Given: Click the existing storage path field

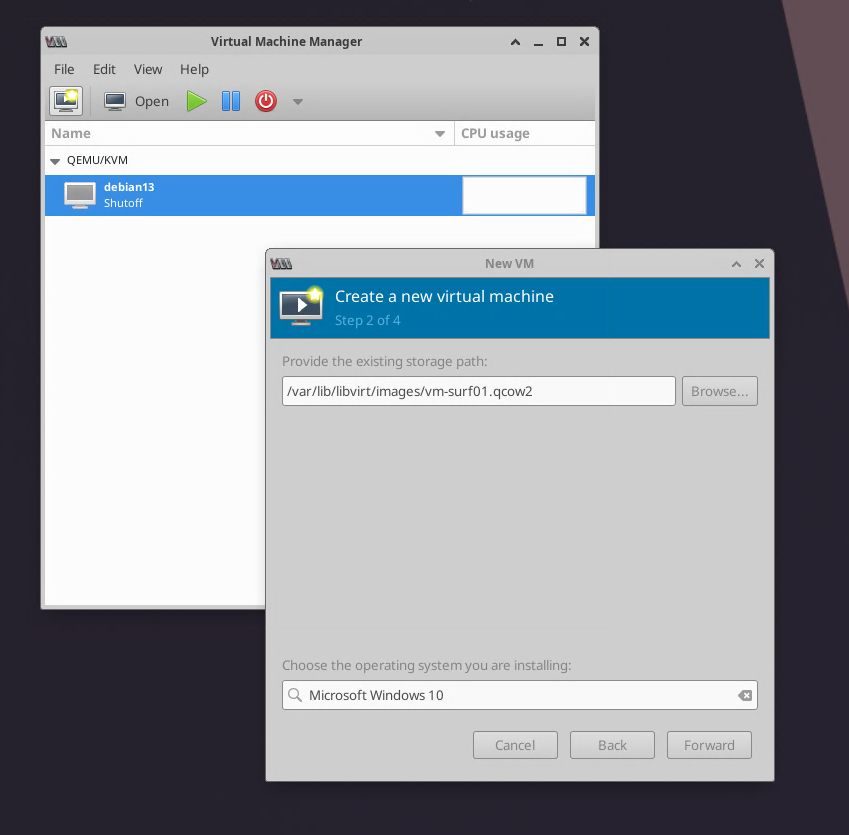Looking at the screenshot, I should click(478, 391).
